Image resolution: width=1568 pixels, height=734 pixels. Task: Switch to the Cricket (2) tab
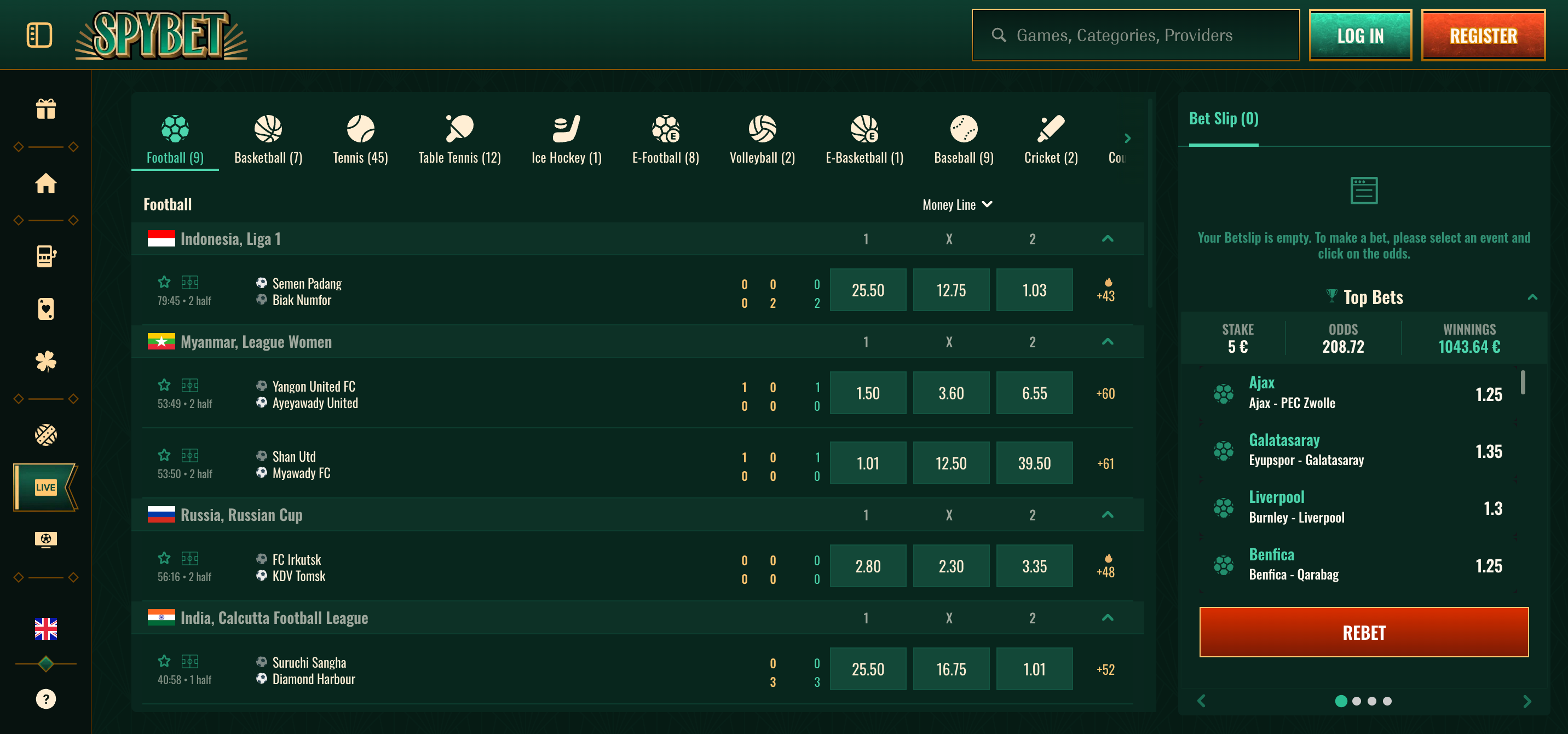point(1051,140)
